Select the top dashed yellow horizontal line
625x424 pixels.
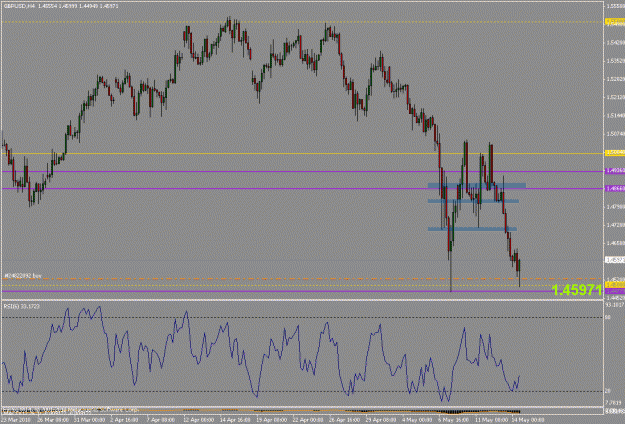[303, 22]
